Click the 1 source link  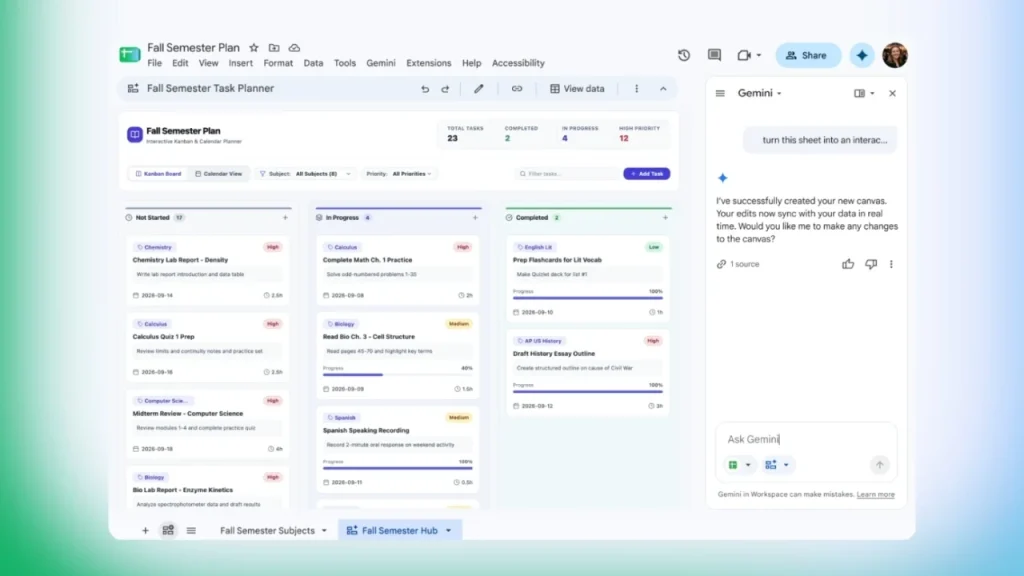pos(739,264)
